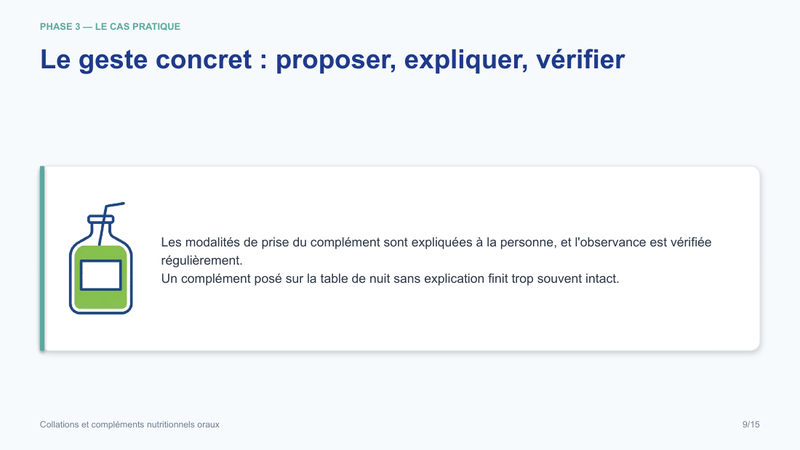Click the word 'régulièrement.' in the card
Image resolution: width=800 pixels, height=450 pixels.
click(202, 261)
